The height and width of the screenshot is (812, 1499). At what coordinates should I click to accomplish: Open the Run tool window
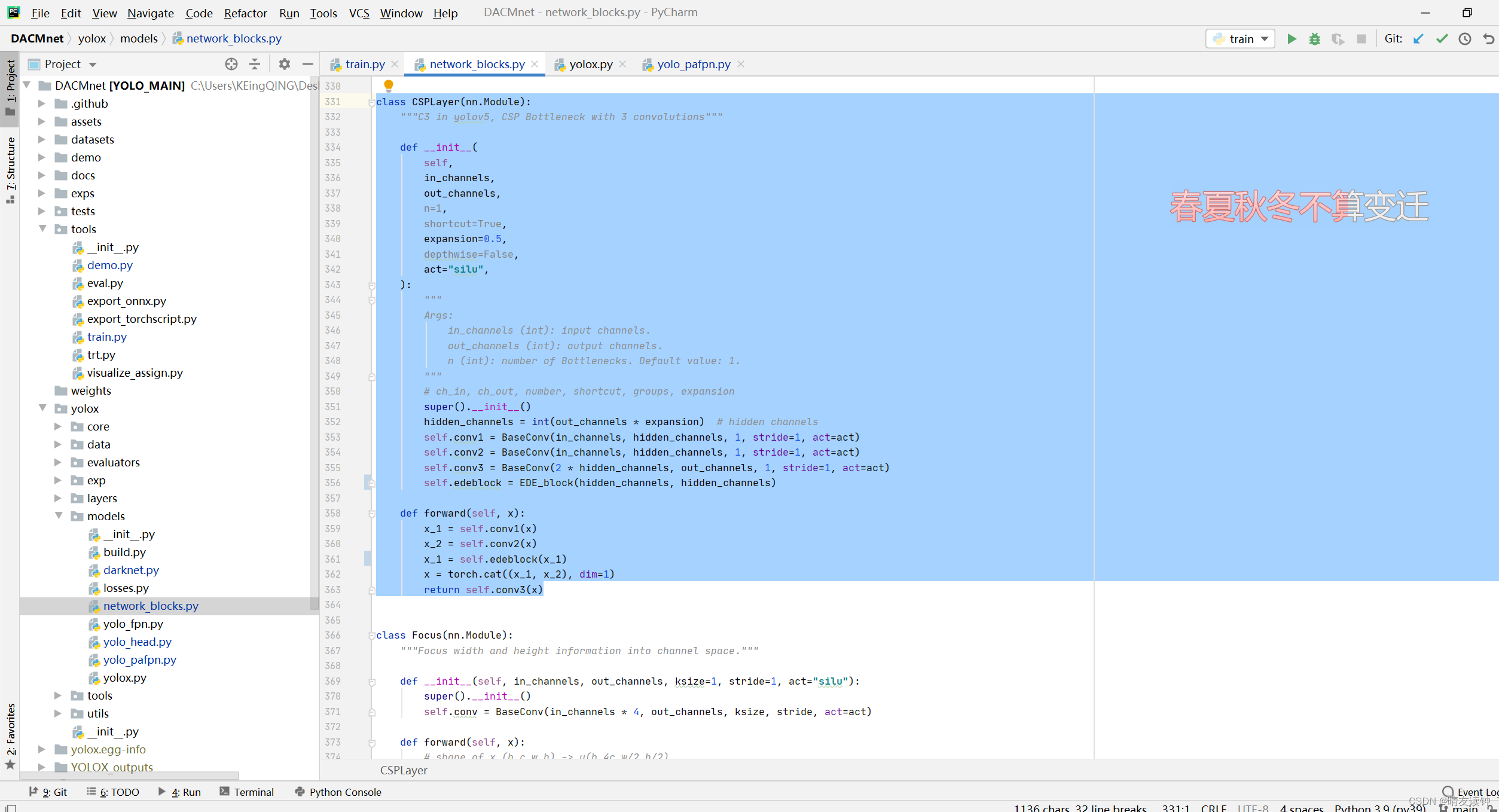coord(179,792)
